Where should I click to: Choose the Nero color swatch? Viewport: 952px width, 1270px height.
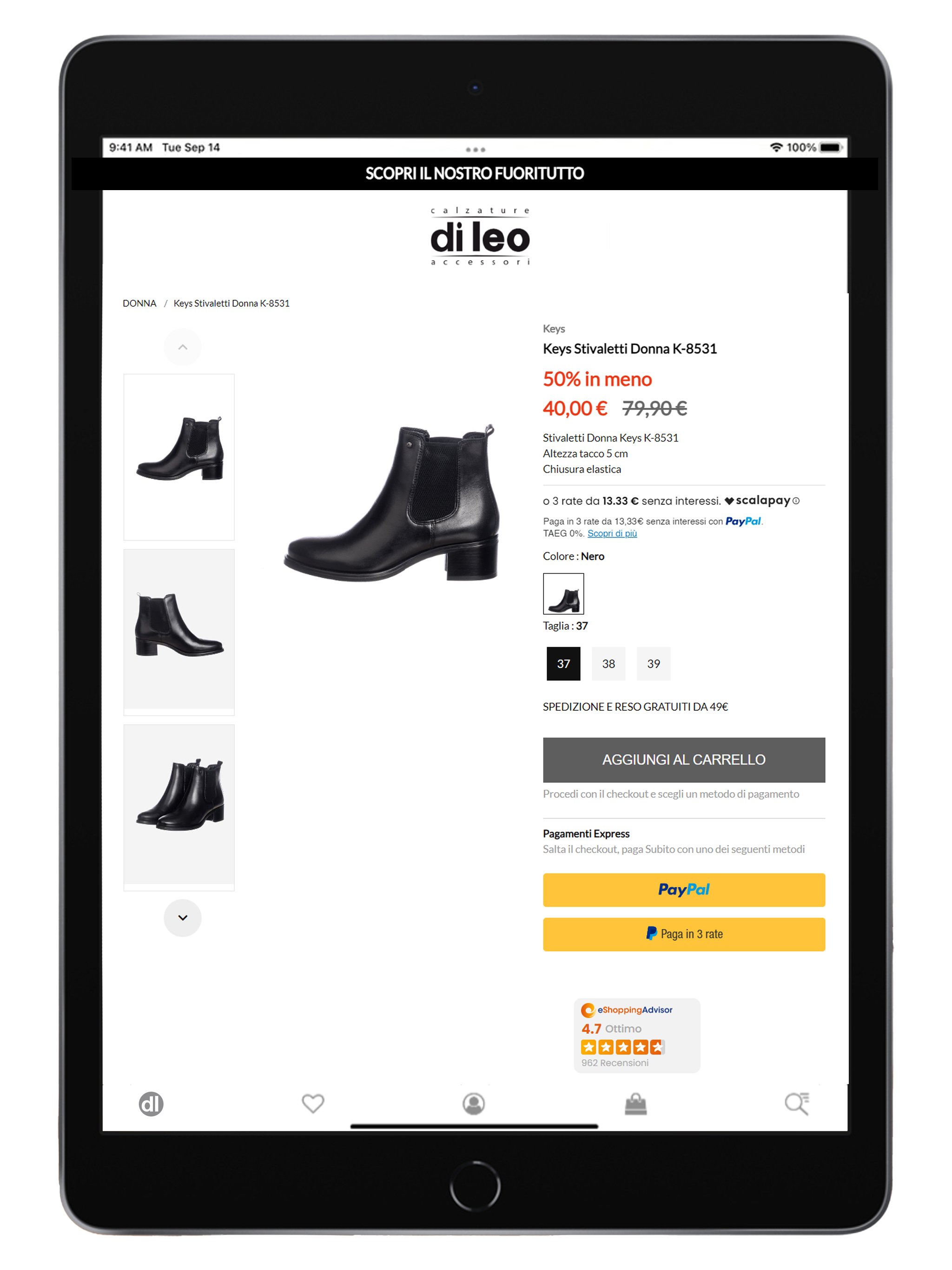coord(563,594)
